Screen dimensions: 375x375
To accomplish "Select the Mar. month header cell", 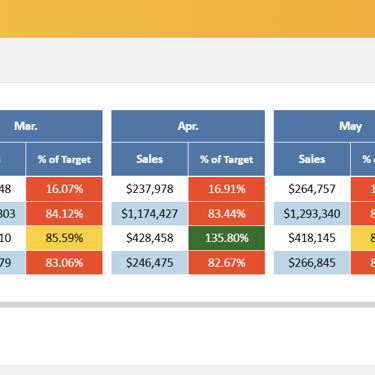I will [x=51, y=126].
